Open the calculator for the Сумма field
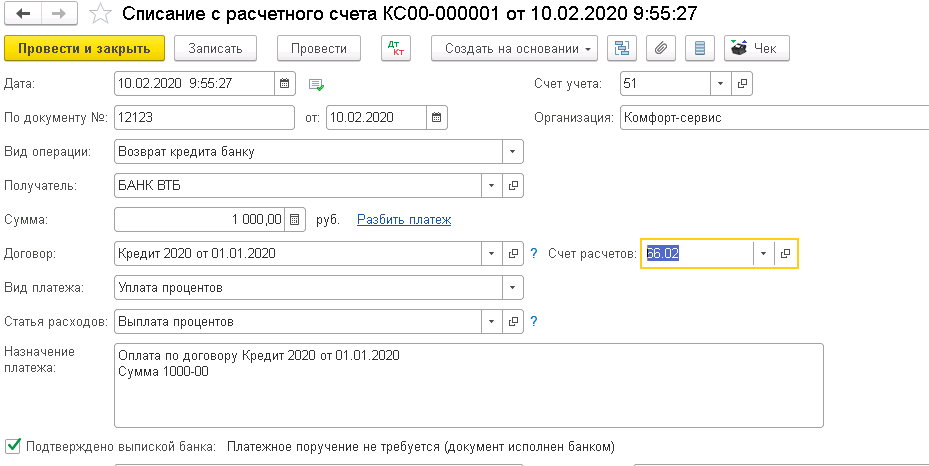Image resolution: width=929 pixels, height=466 pixels. [294, 220]
